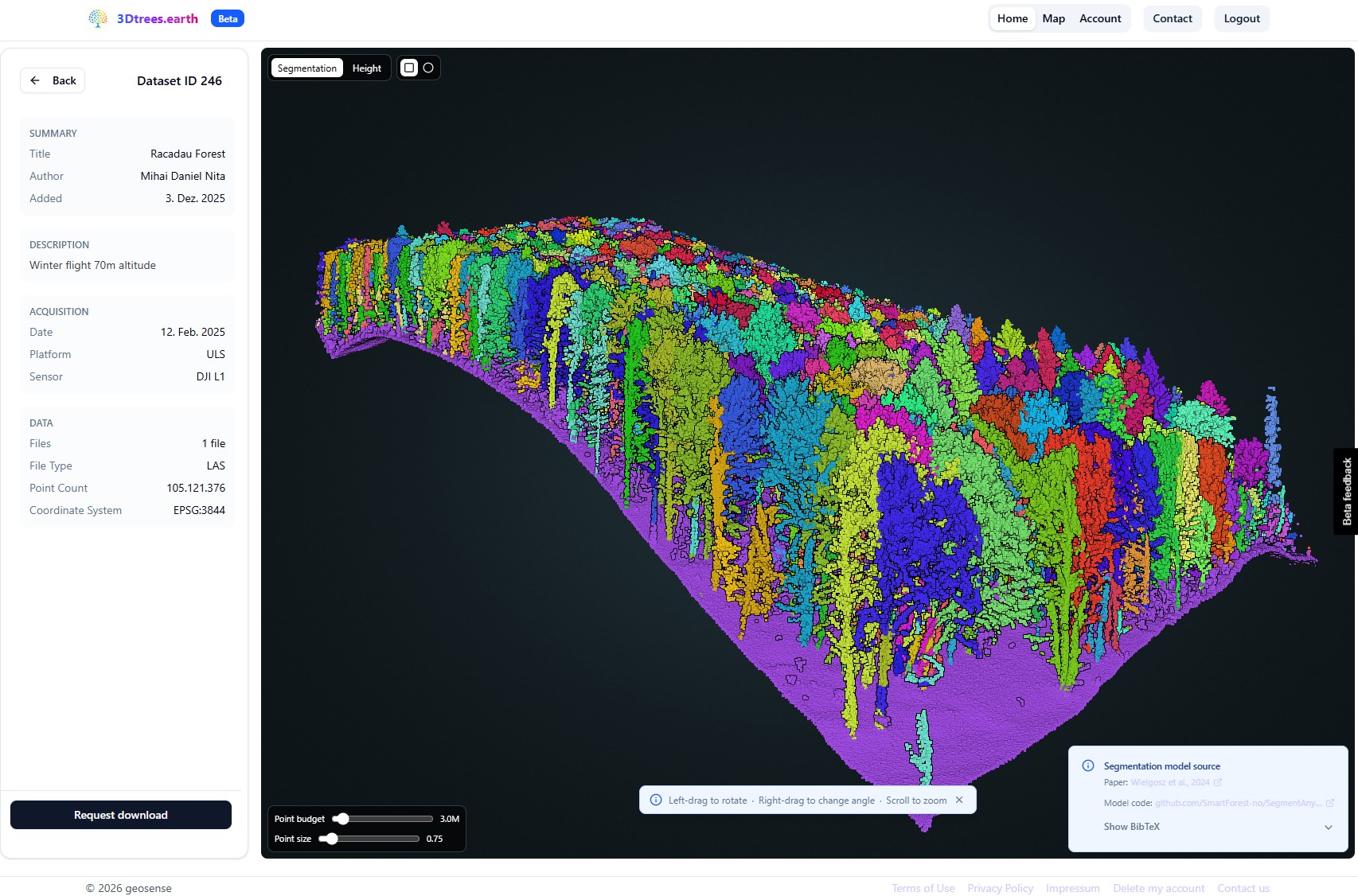Click the Segmentation model source info icon
Screen dimensions: 1358x896
point(1087,765)
